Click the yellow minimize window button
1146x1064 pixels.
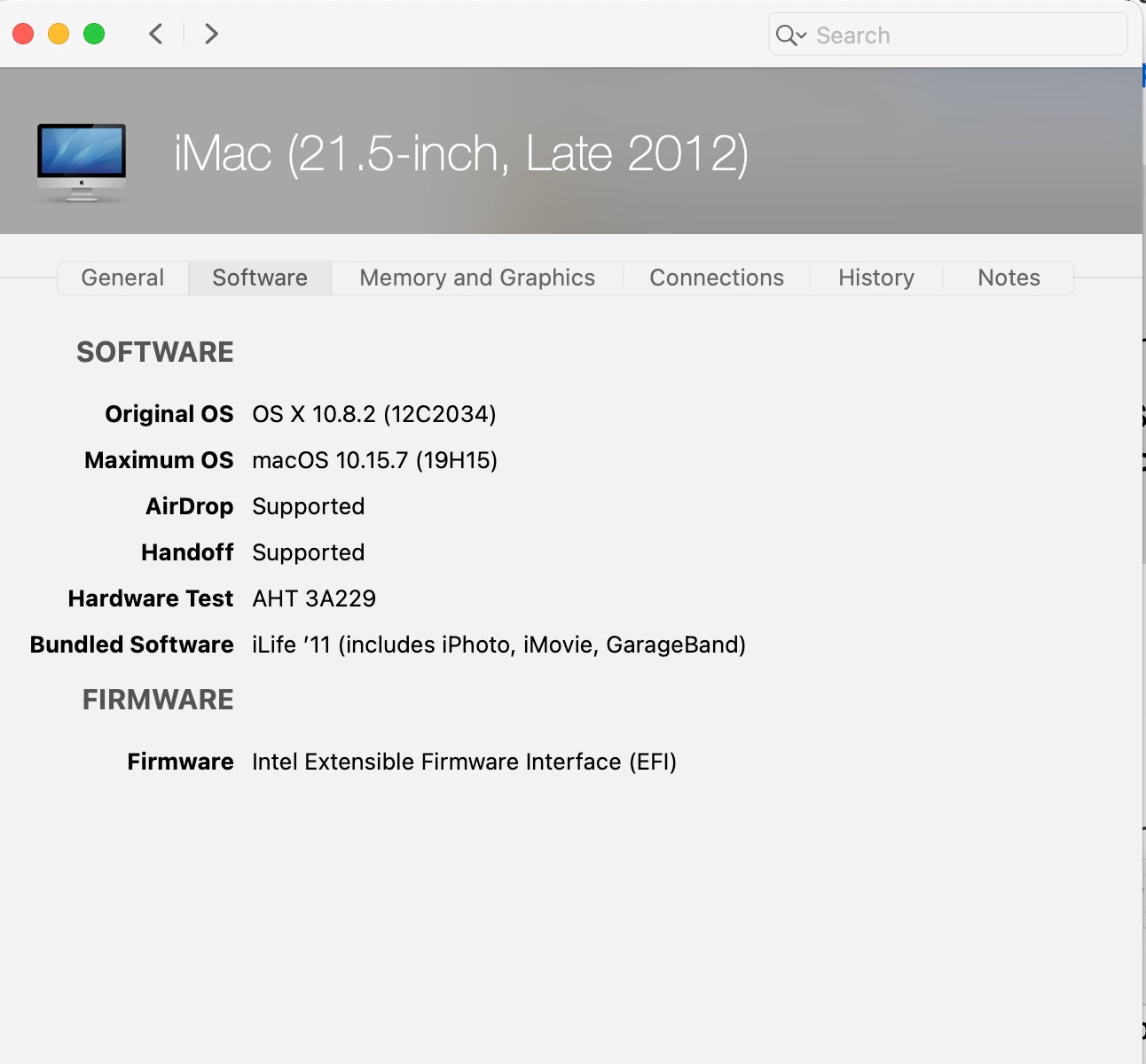[x=59, y=35]
